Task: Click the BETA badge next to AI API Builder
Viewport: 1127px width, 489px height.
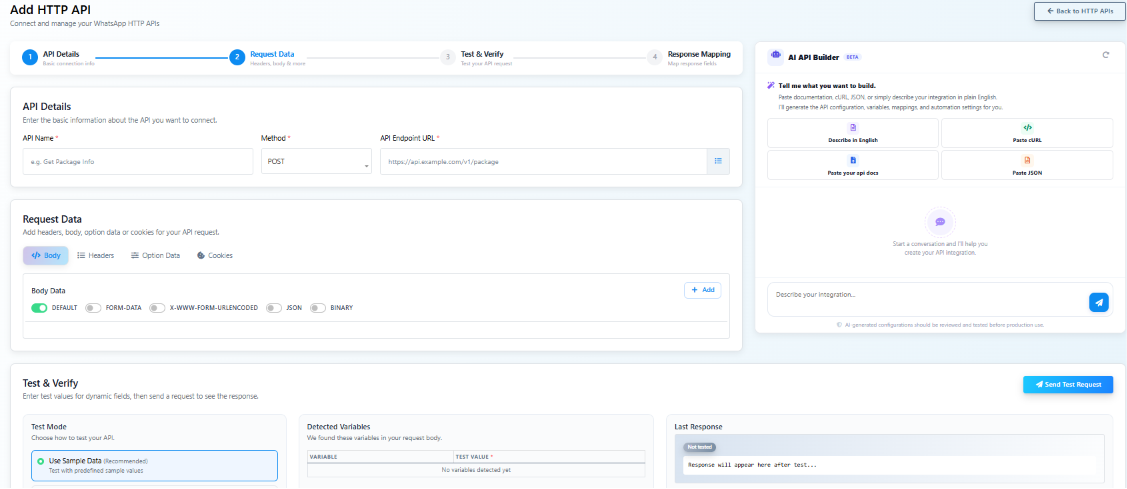Action: click(852, 56)
